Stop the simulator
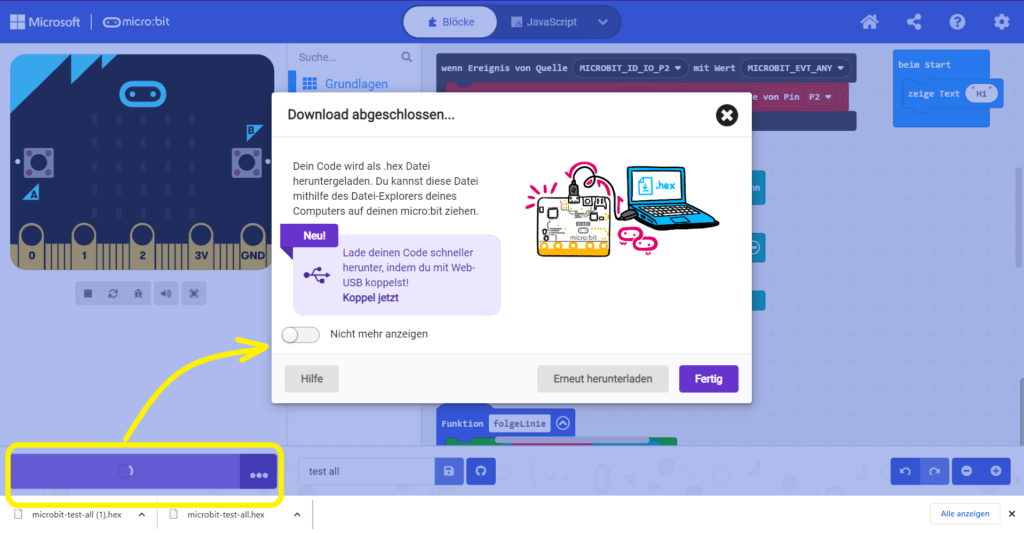Screen dimensions: 1024x533 (88, 294)
